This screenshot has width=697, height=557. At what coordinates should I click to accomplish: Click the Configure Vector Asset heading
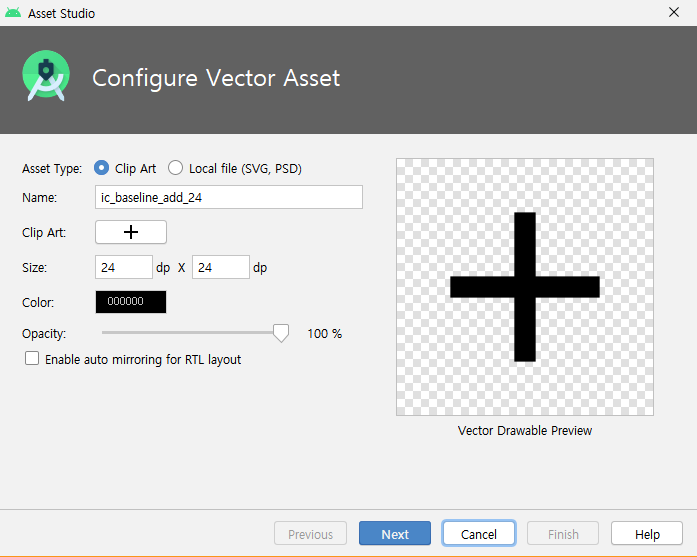coord(216,78)
